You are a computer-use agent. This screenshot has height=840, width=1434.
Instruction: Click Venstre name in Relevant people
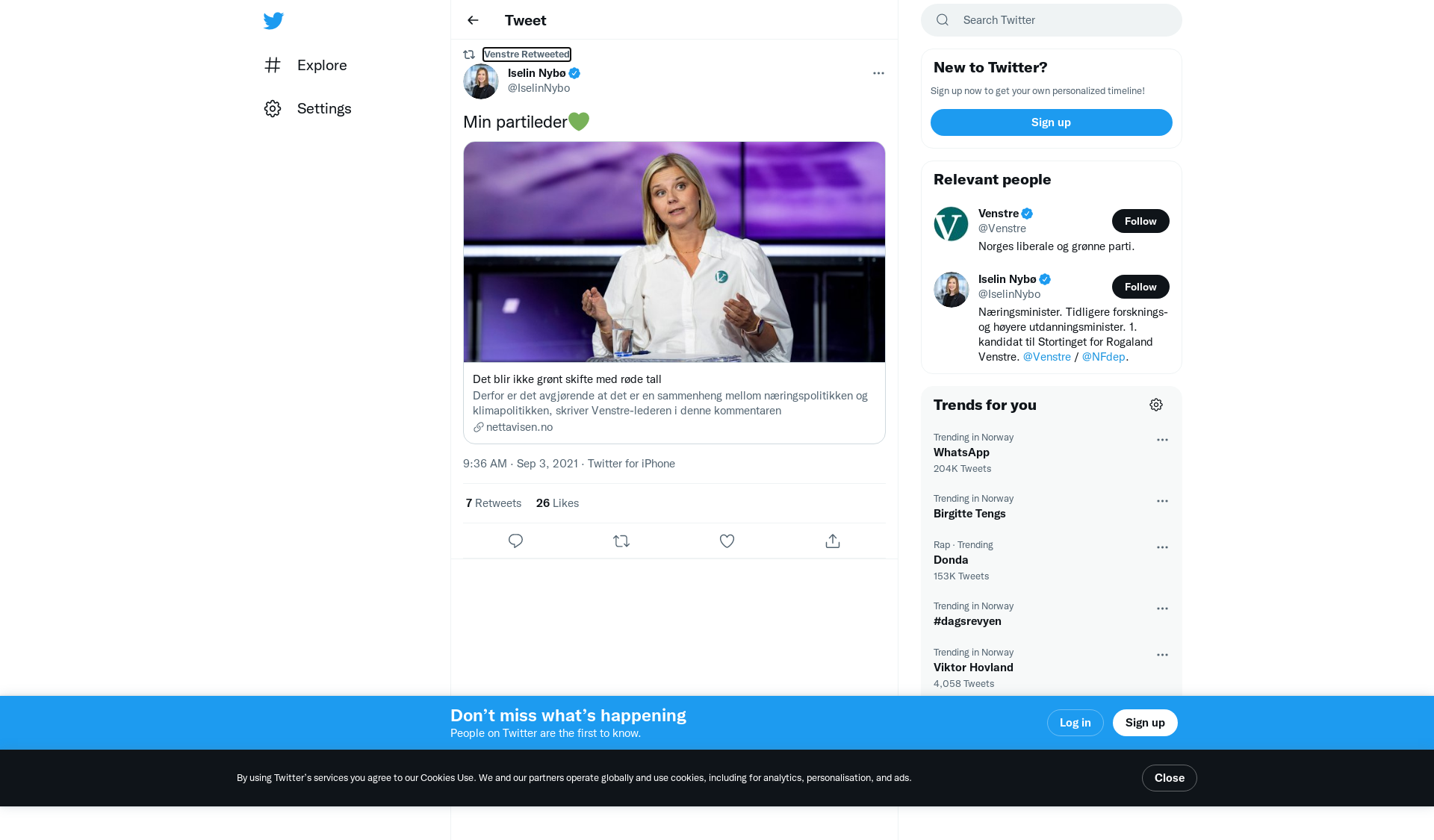point(999,214)
